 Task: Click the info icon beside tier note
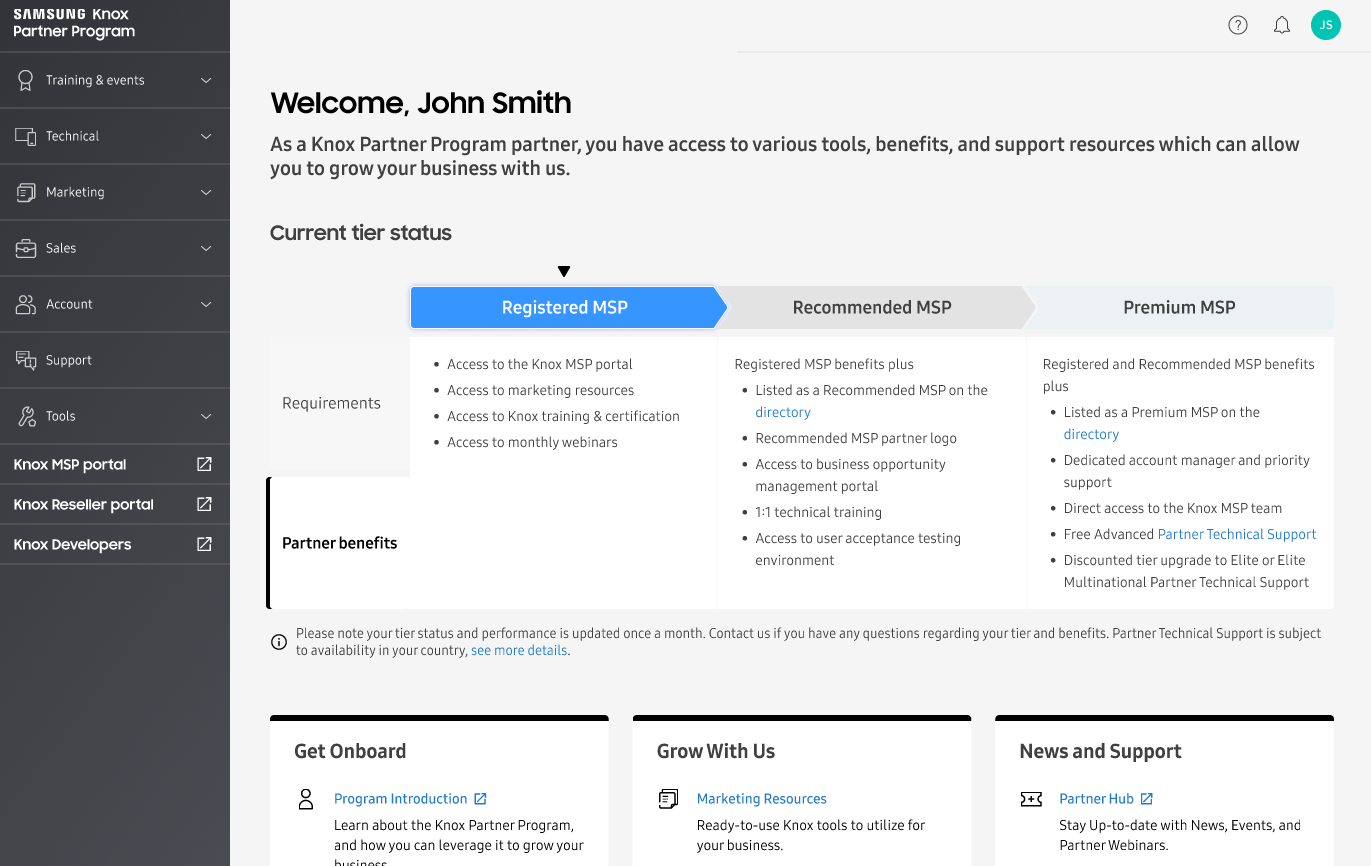[x=279, y=642]
